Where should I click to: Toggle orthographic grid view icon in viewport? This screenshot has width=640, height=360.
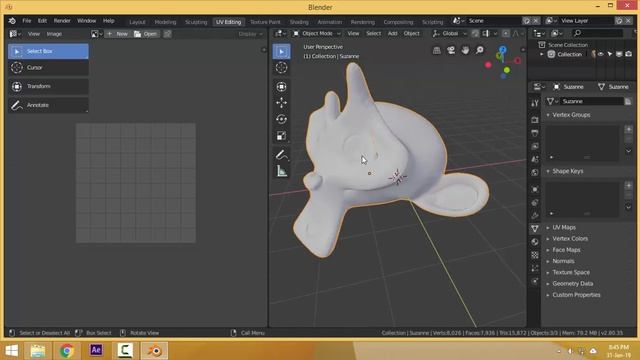[437, 50]
